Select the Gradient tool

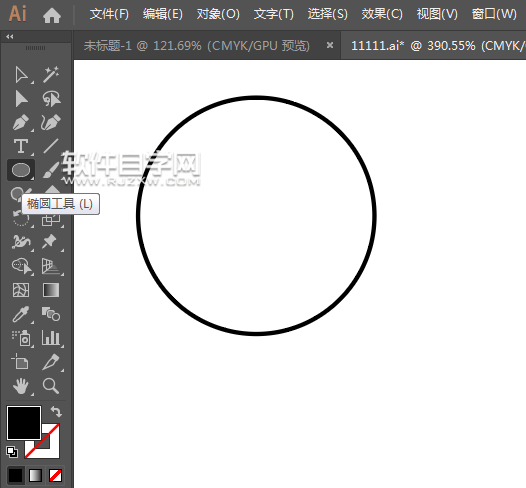click(51, 290)
